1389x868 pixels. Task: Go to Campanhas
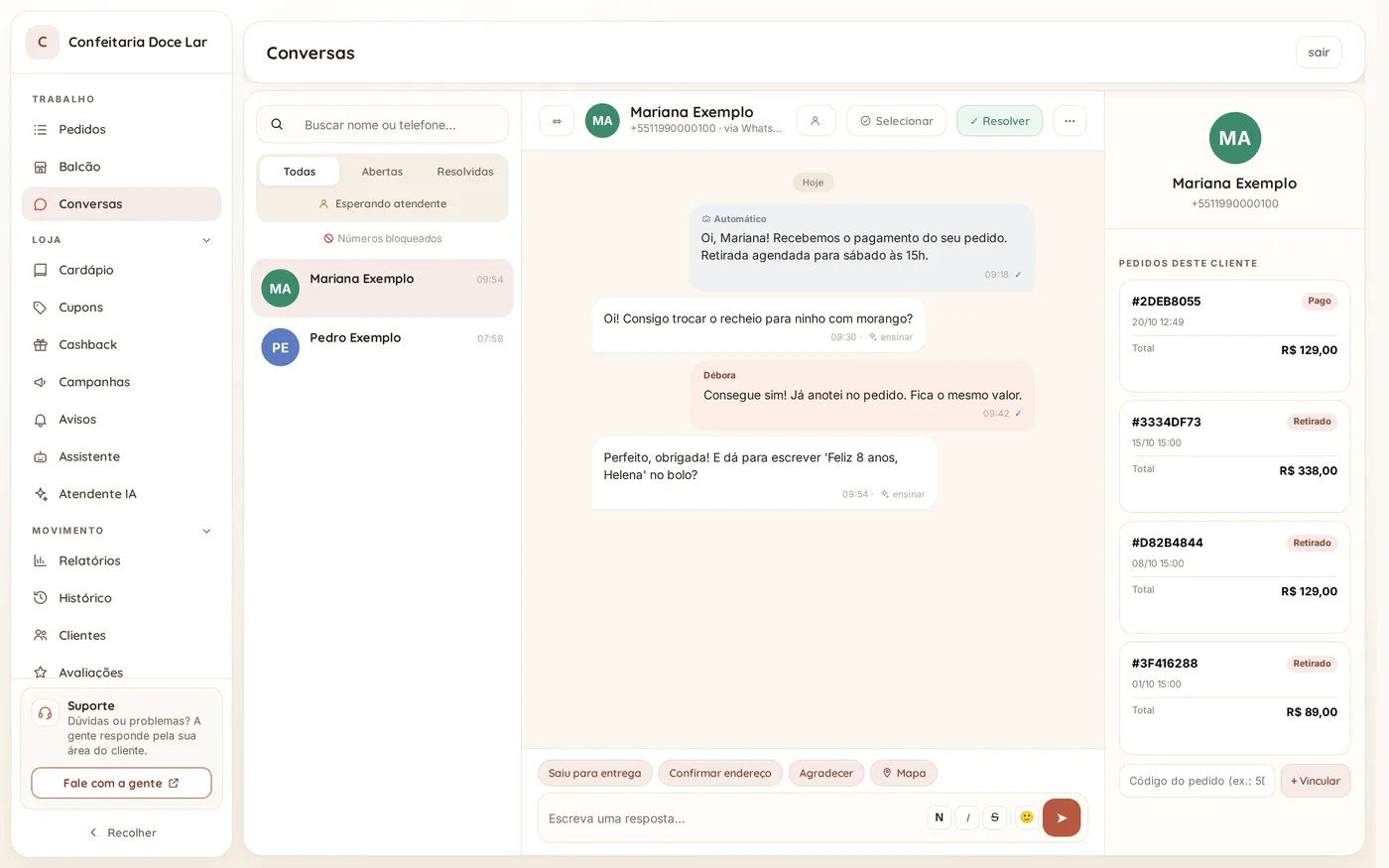coord(121,382)
